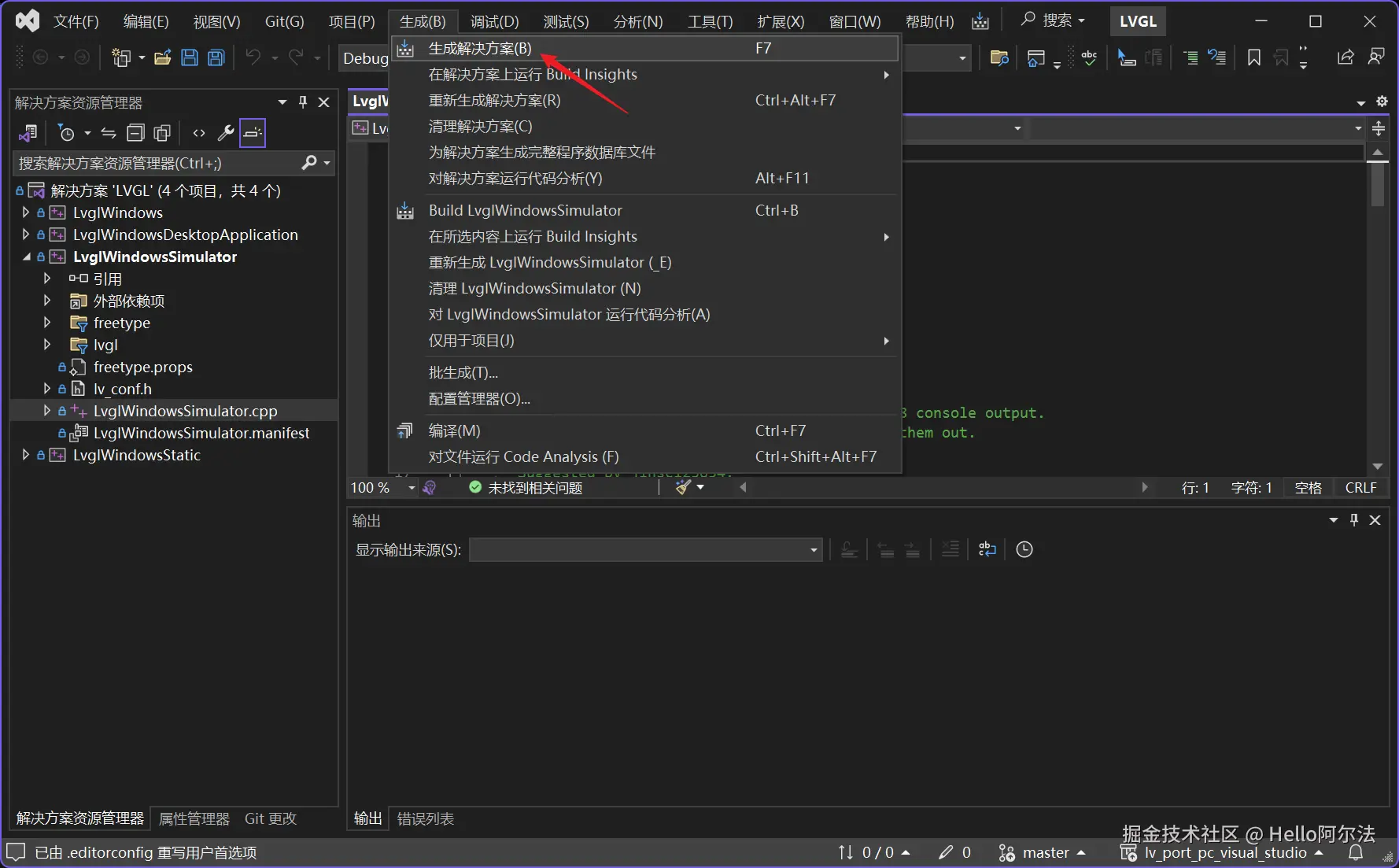Expand the LvglWindows project node
The width and height of the screenshot is (1399, 868).
pyautogui.click(x=25, y=212)
